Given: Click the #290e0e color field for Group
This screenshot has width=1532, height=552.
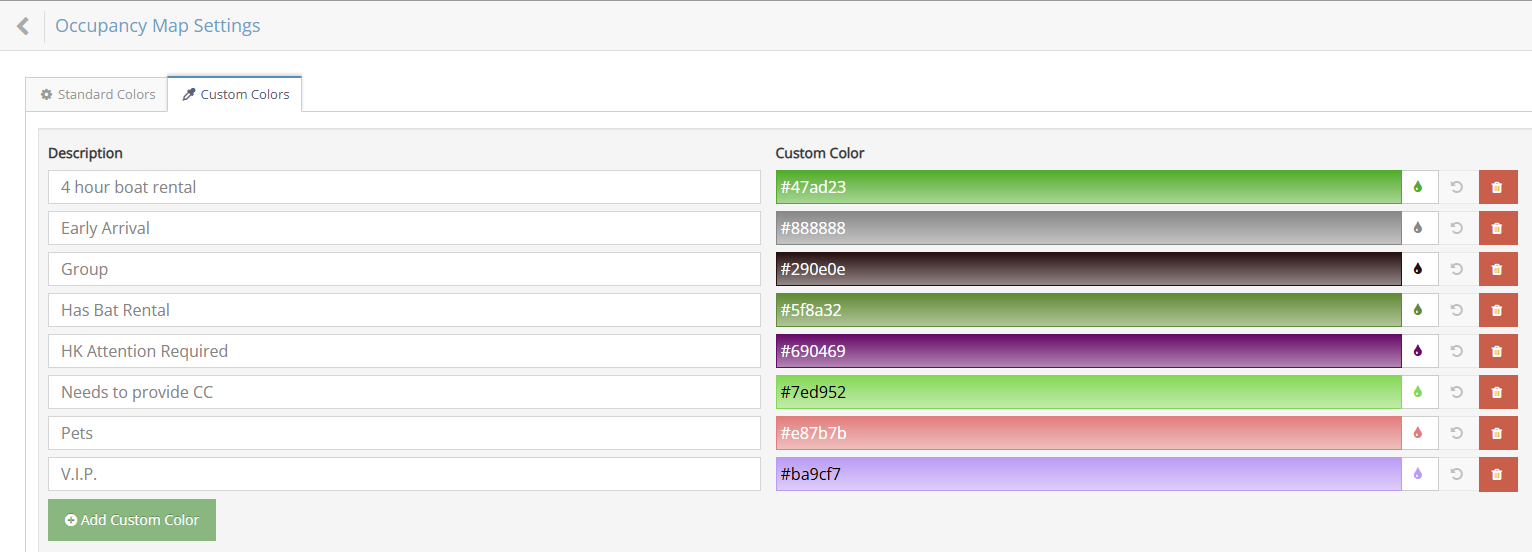Looking at the screenshot, I should coord(1088,269).
